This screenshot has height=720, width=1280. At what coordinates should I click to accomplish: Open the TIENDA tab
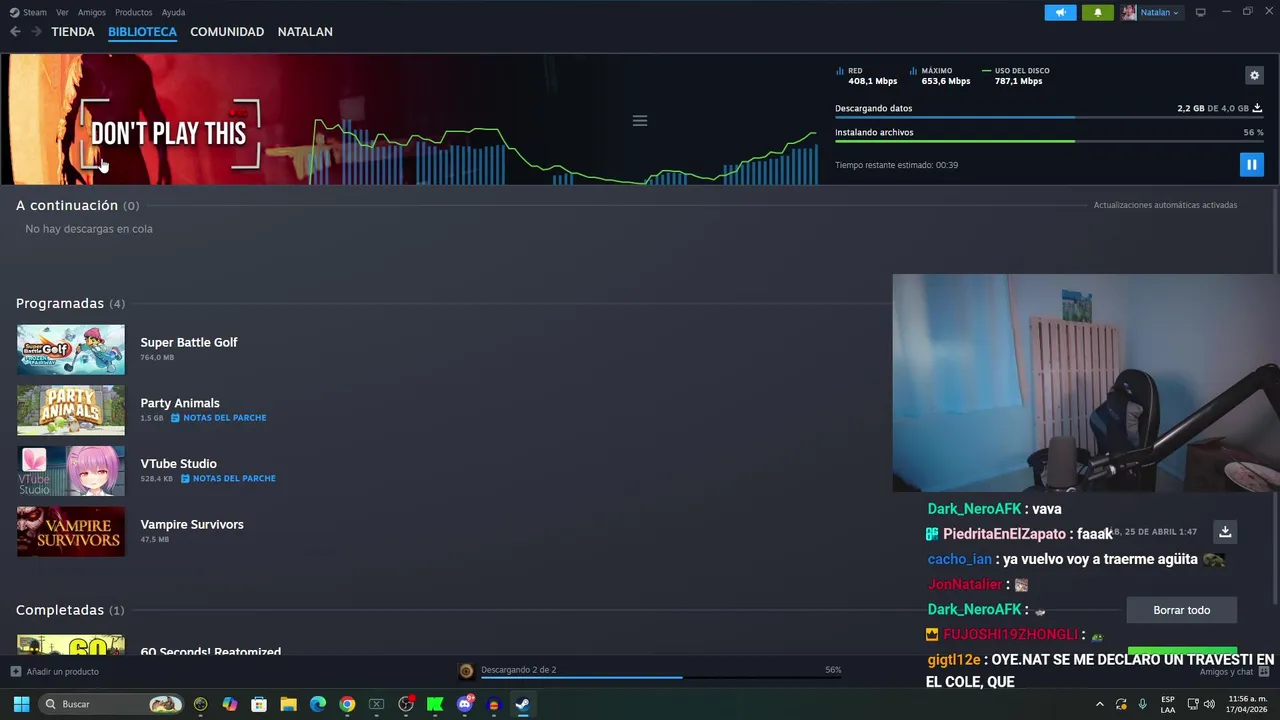(x=73, y=32)
